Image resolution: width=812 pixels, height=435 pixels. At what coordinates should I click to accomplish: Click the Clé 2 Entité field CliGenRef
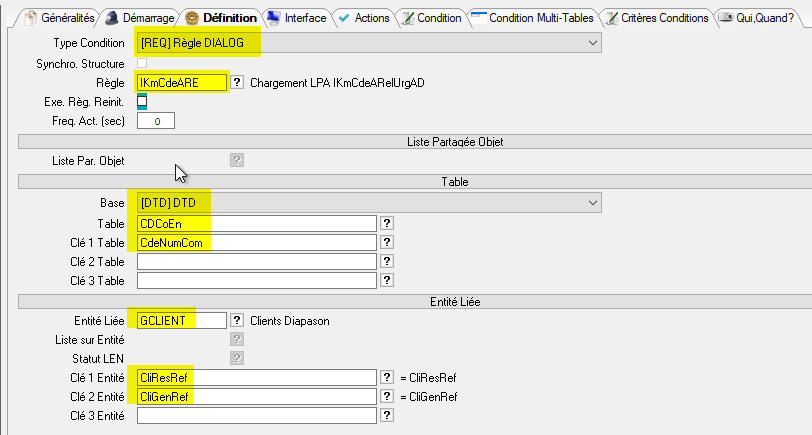[x=256, y=396]
